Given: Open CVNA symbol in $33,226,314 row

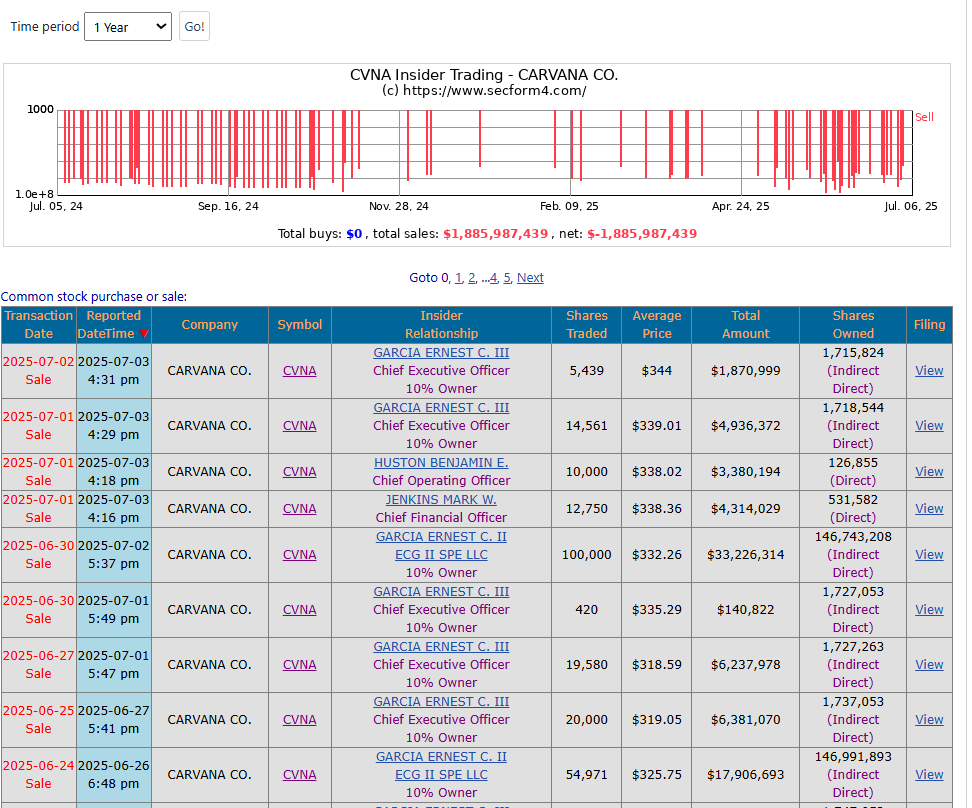Looking at the screenshot, I should 299,555.
